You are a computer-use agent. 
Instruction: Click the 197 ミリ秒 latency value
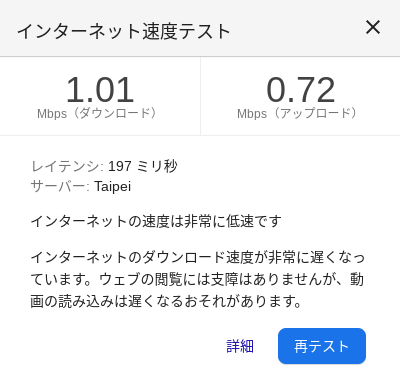143,166
